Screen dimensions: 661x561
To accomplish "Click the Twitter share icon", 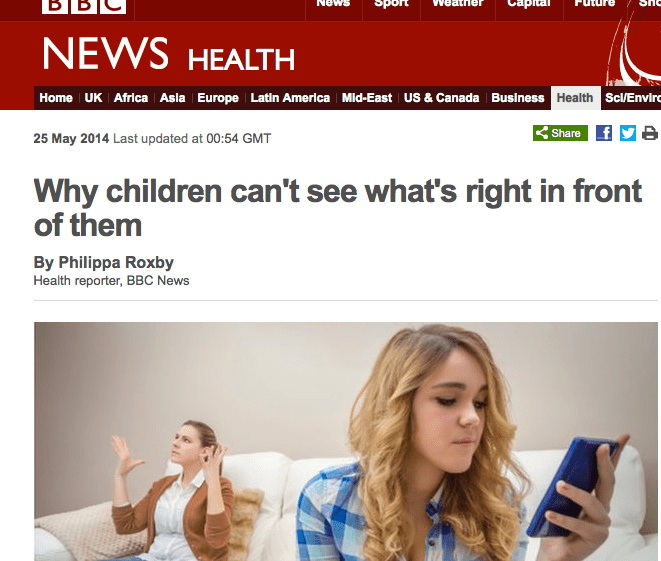I will pyautogui.click(x=628, y=133).
